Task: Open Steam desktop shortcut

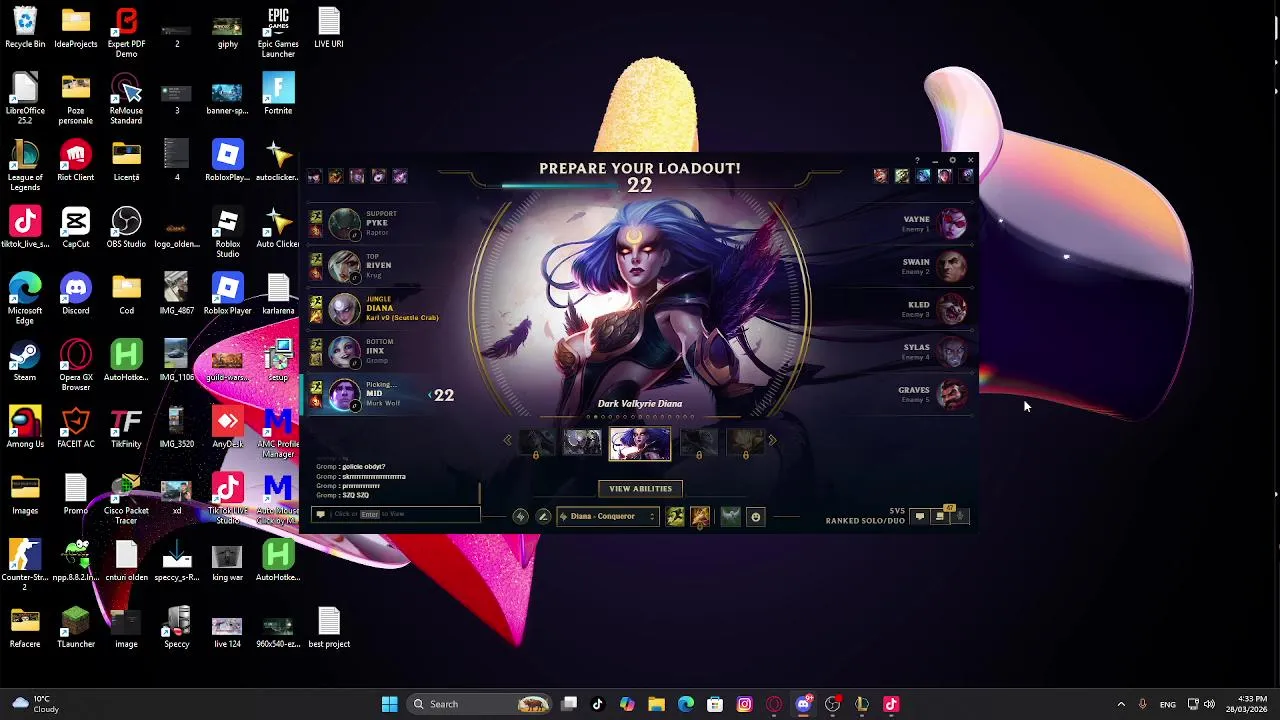Action: (x=25, y=362)
